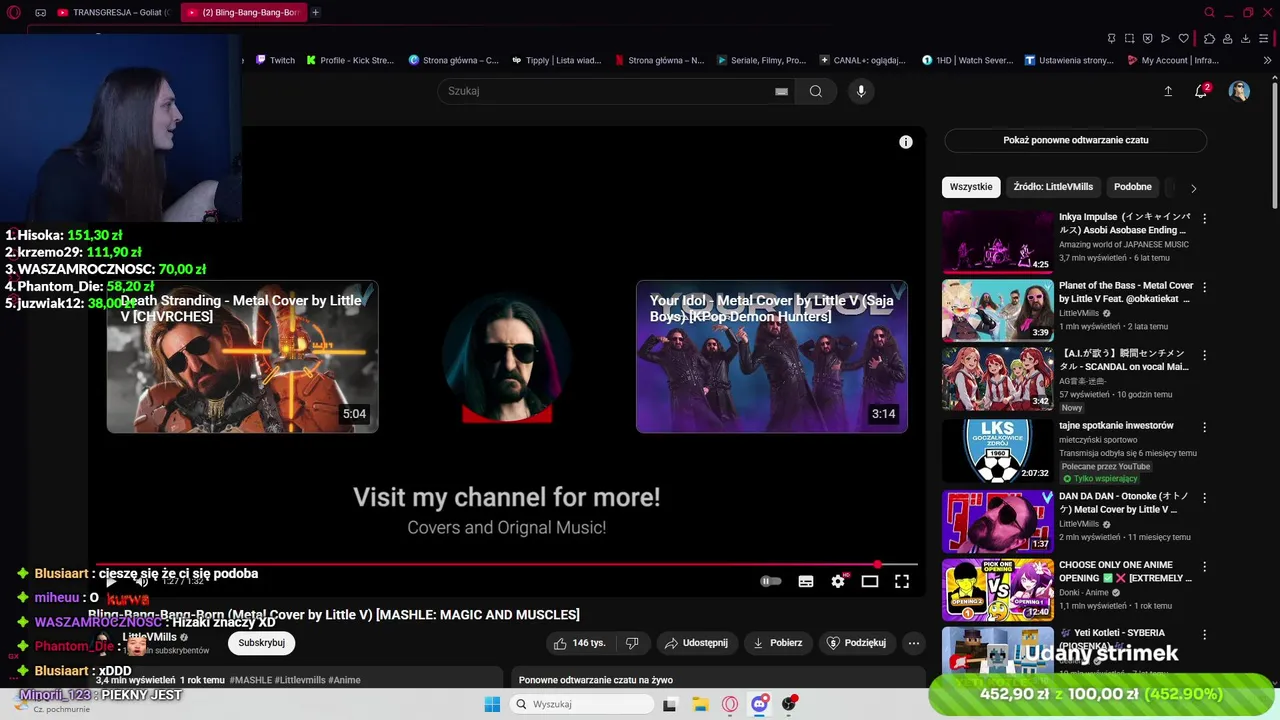Viewport: 1280px width, 720px height.
Task: Open Profile - Kick Stre... bookmark
Action: click(x=350, y=60)
